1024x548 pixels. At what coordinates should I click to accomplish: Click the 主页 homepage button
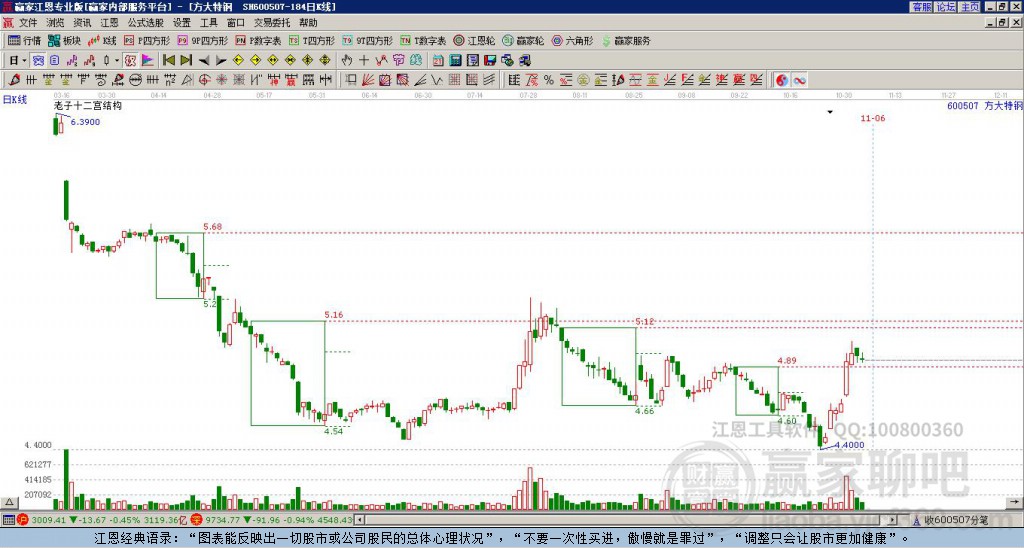970,7
